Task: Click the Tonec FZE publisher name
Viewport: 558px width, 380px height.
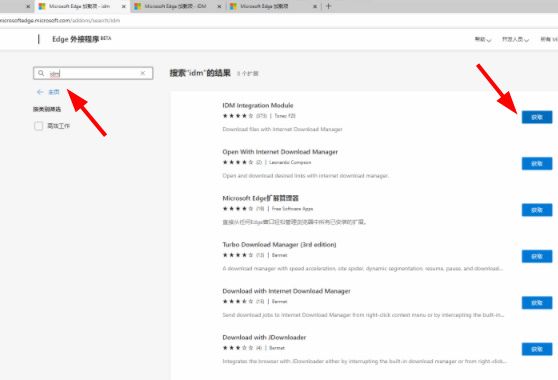Action: tap(285, 116)
